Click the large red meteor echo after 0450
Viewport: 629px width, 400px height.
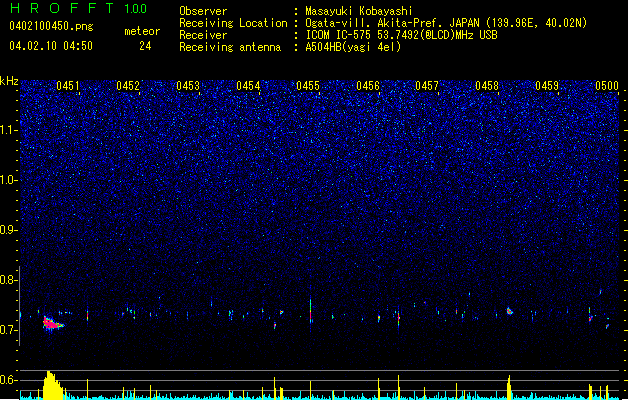(52, 323)
